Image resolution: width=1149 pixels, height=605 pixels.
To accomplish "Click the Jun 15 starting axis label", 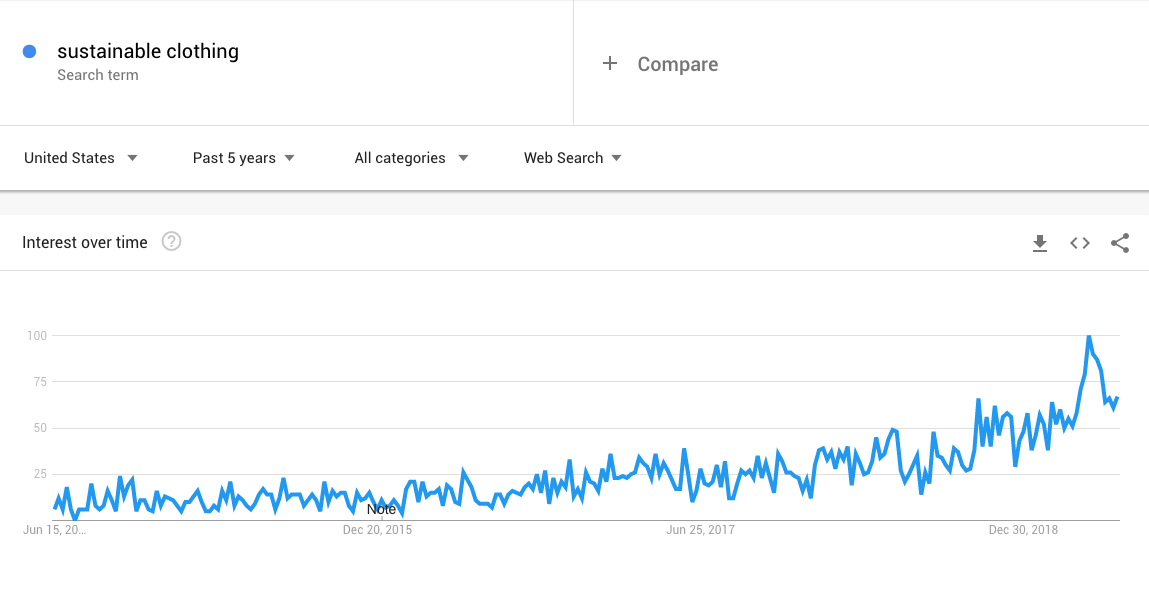I will coord(54,530).
